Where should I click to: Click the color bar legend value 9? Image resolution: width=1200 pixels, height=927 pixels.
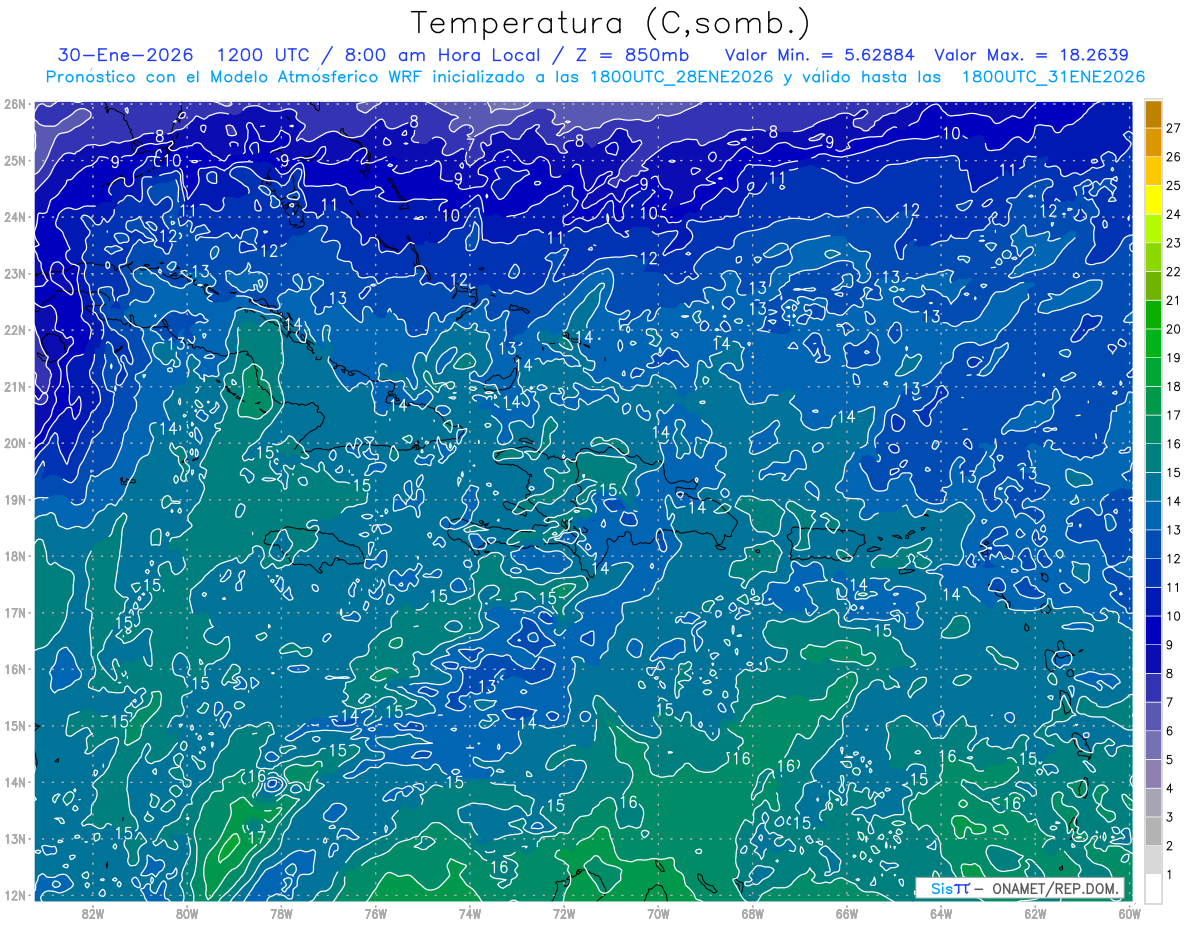1171,644
